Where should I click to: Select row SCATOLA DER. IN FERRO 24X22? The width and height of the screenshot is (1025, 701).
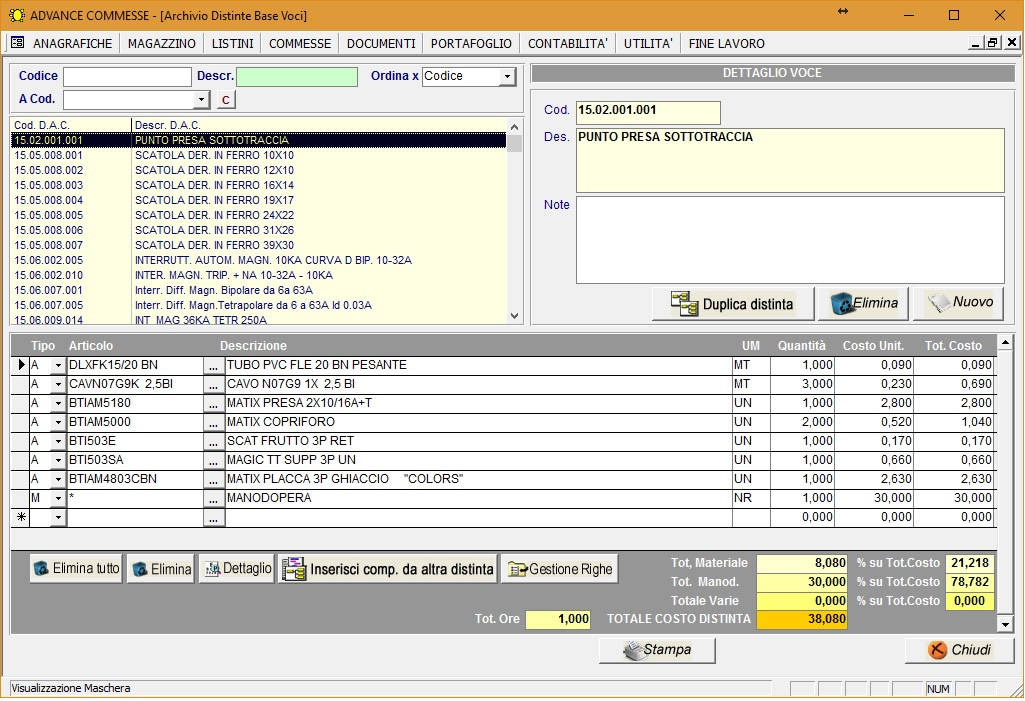(259, 215)
